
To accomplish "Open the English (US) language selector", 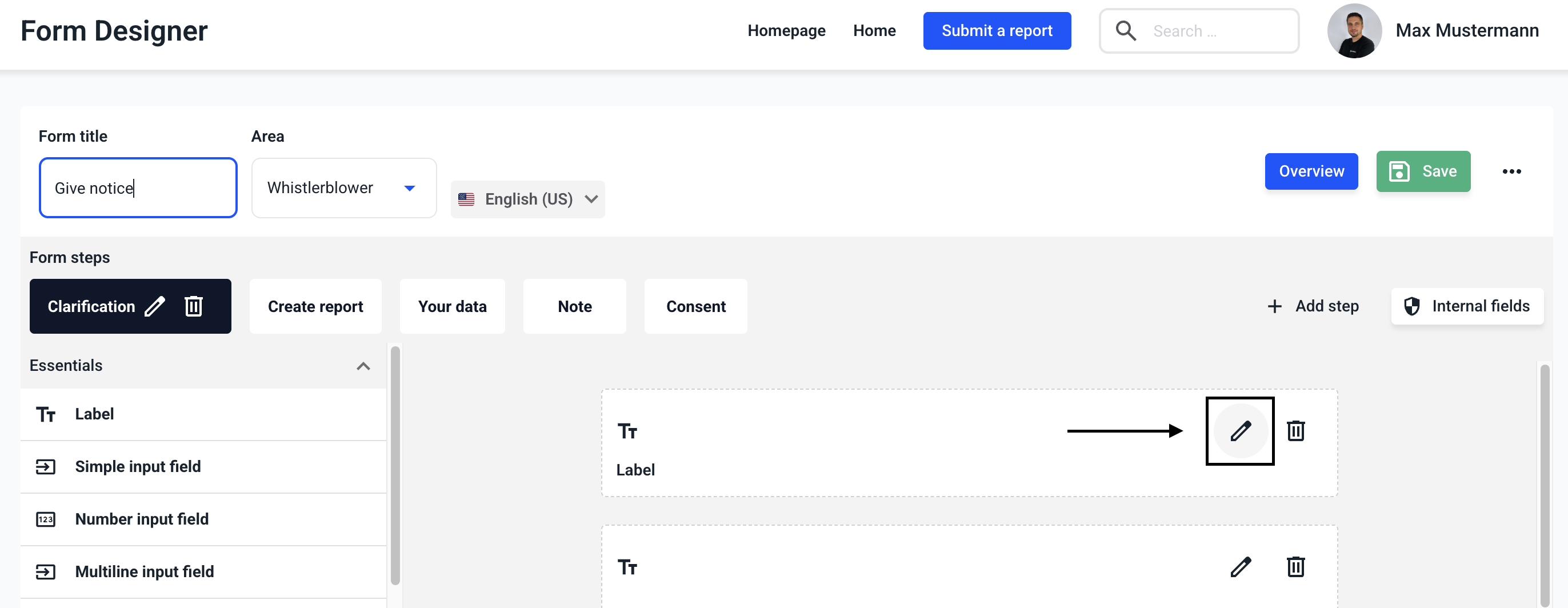I will [x=527, y=199].
